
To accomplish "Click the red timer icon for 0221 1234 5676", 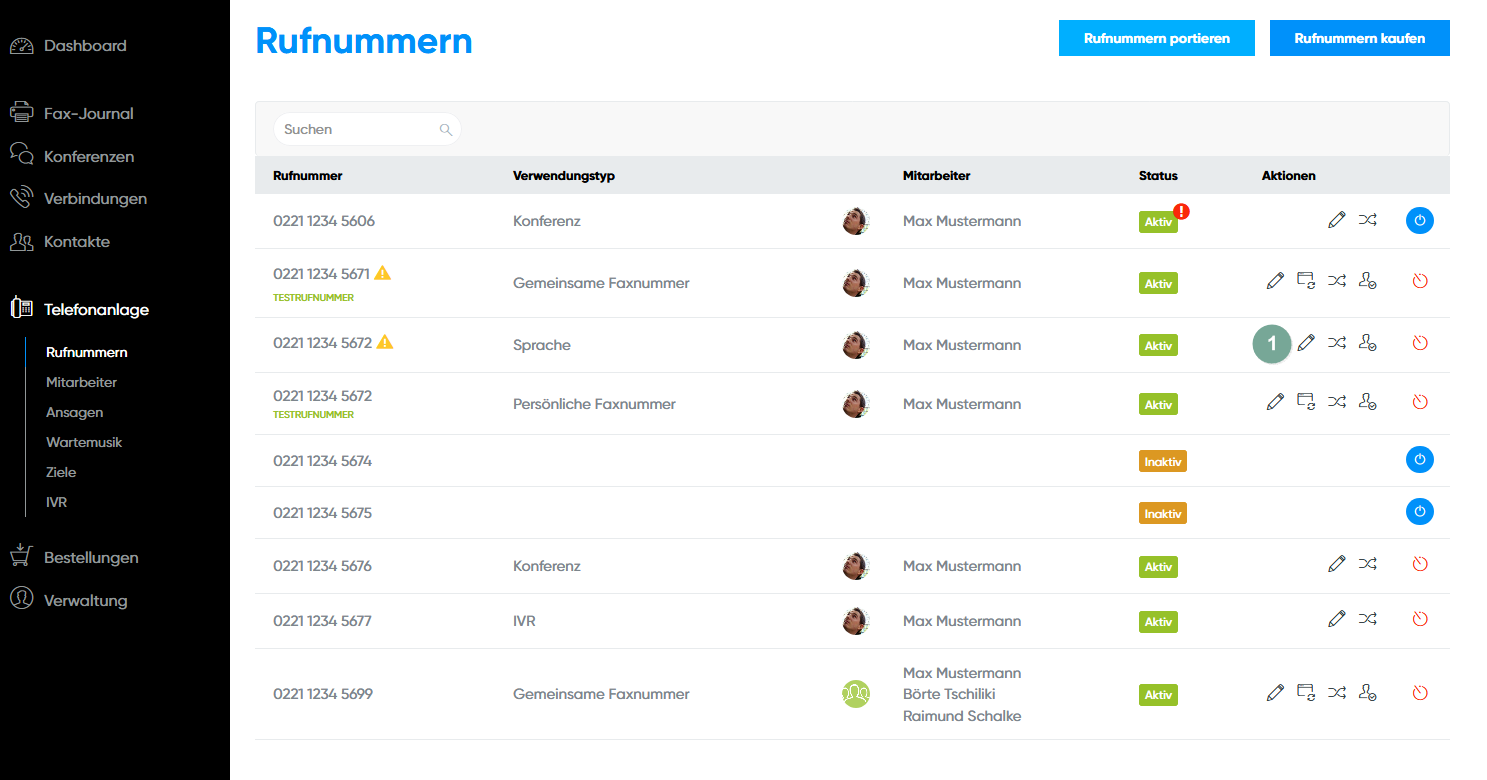I will click(1419, 565).
